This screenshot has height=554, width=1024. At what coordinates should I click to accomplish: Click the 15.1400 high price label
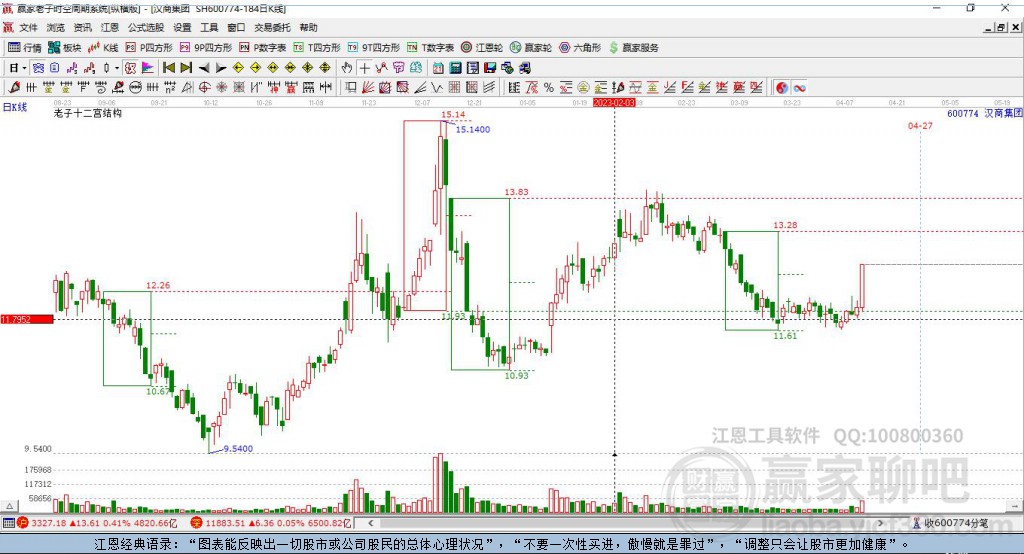coord(473,129)
